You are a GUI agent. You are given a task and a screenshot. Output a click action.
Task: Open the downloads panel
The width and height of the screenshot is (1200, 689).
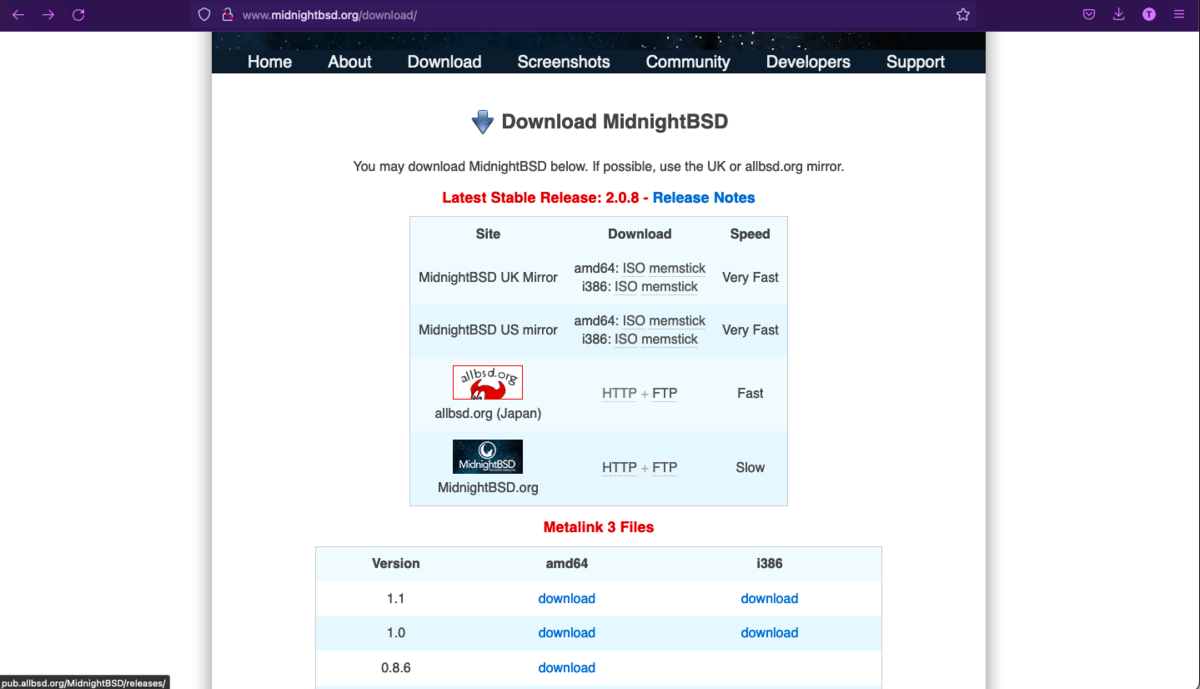[x=1118, y=14]
